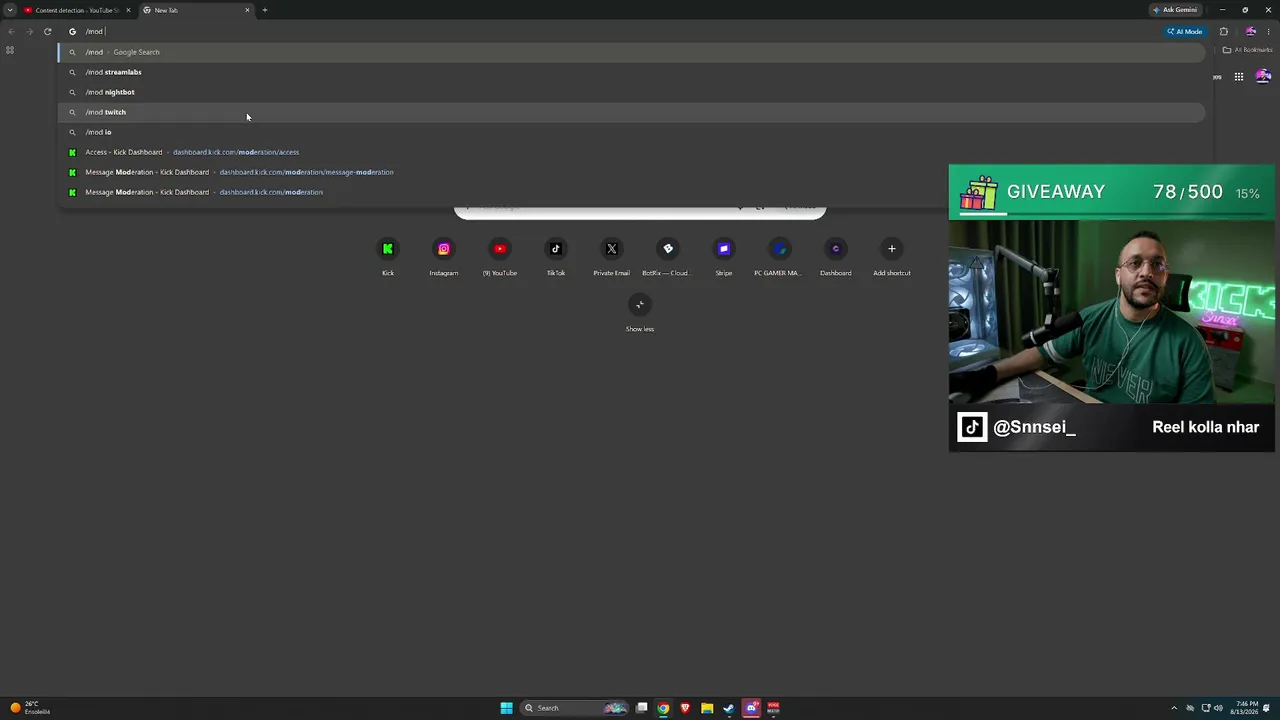The width and height of the screenshot is (1280, 720).
Task: Open Steam from the taskbar
Action: [729, 708]
